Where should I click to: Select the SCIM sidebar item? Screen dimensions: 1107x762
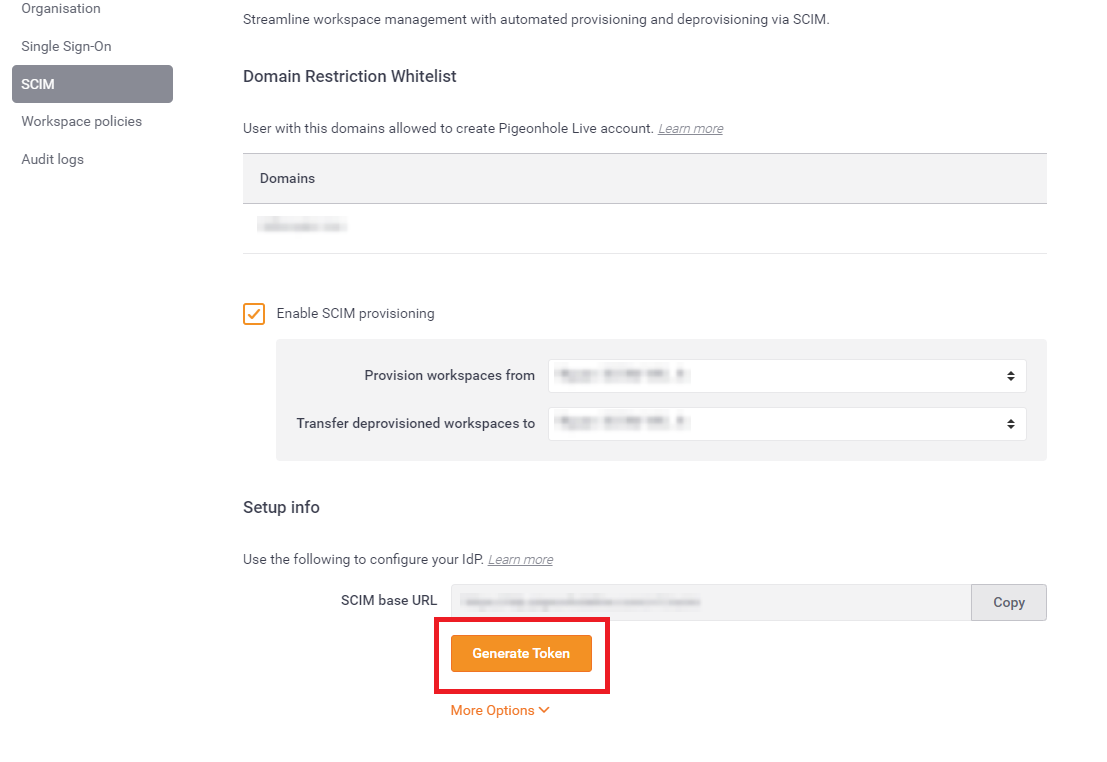tap(92, 84)
